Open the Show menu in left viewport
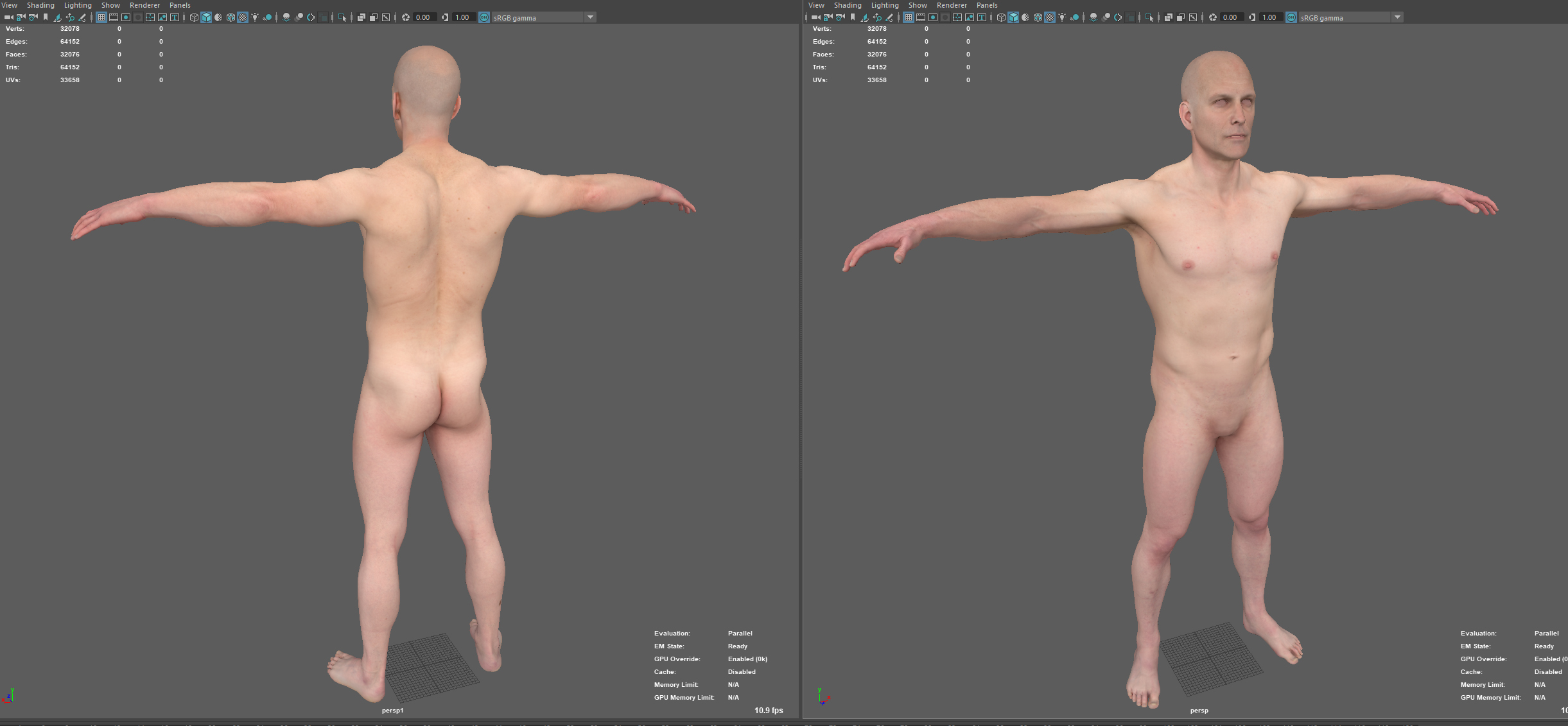This screenshot has width=1568, height=726. pyautogui.click(x=110, y=5)
